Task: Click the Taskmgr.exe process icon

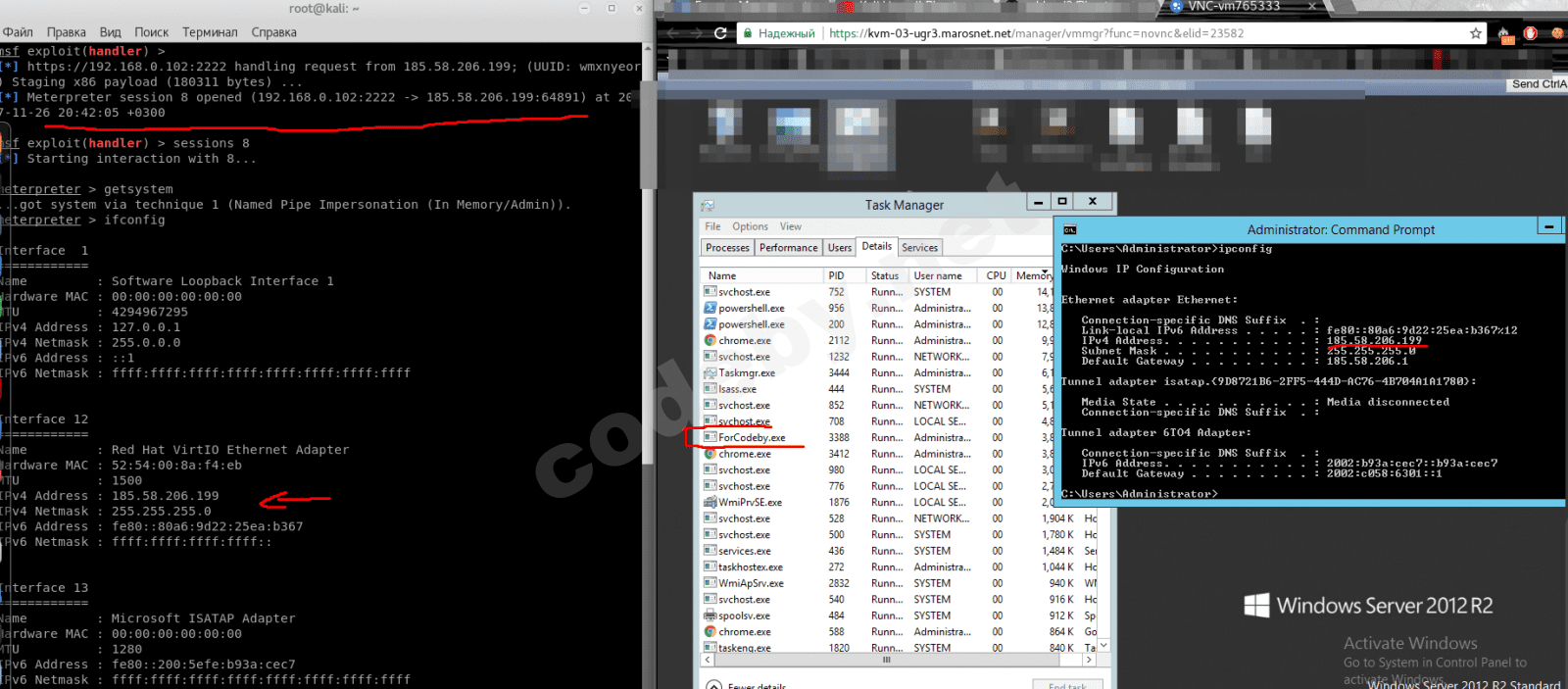Action: (x=710, y=372)
